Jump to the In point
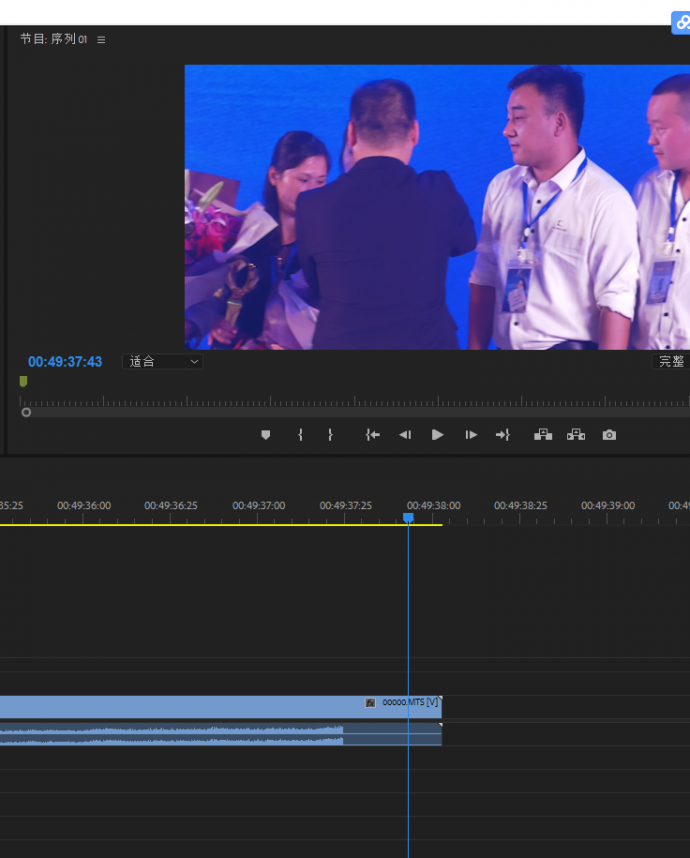The width and height of the screenshot is (690, 858). pyautogui.click(x=372, y=435)
